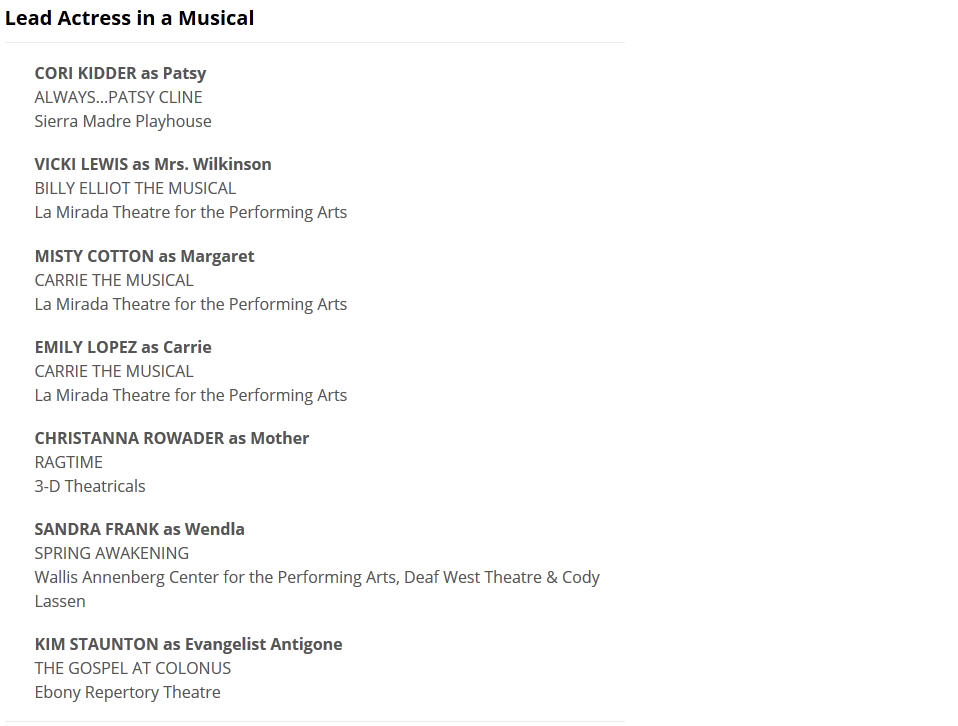This screenshot has width=958, height=726.
Task: Click the venue 'Ebony Repertory Theatre'
Action: pyautogui.click(x=127, y=692)
